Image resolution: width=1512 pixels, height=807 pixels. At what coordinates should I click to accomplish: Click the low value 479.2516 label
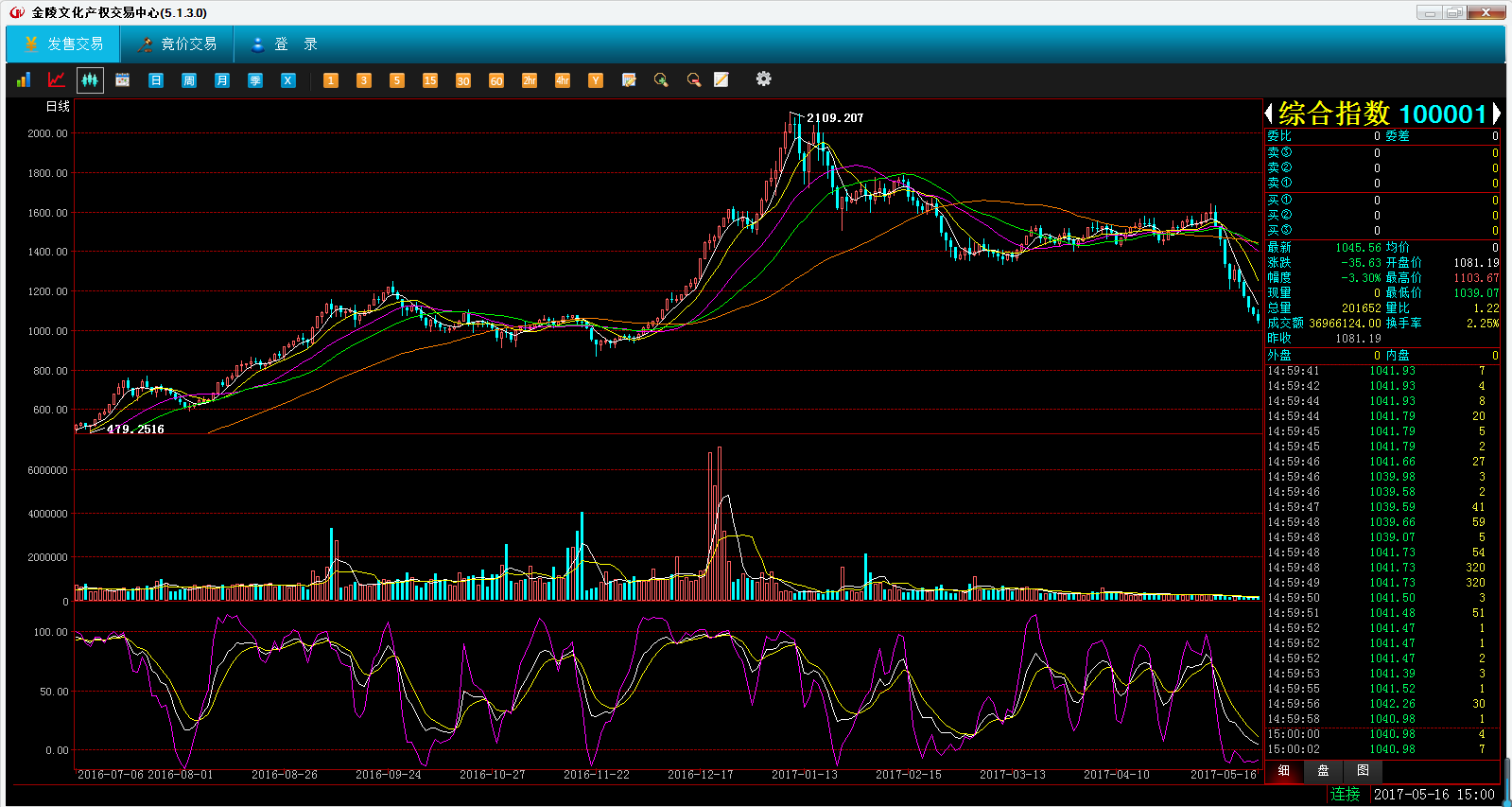(x=135, y=430)
